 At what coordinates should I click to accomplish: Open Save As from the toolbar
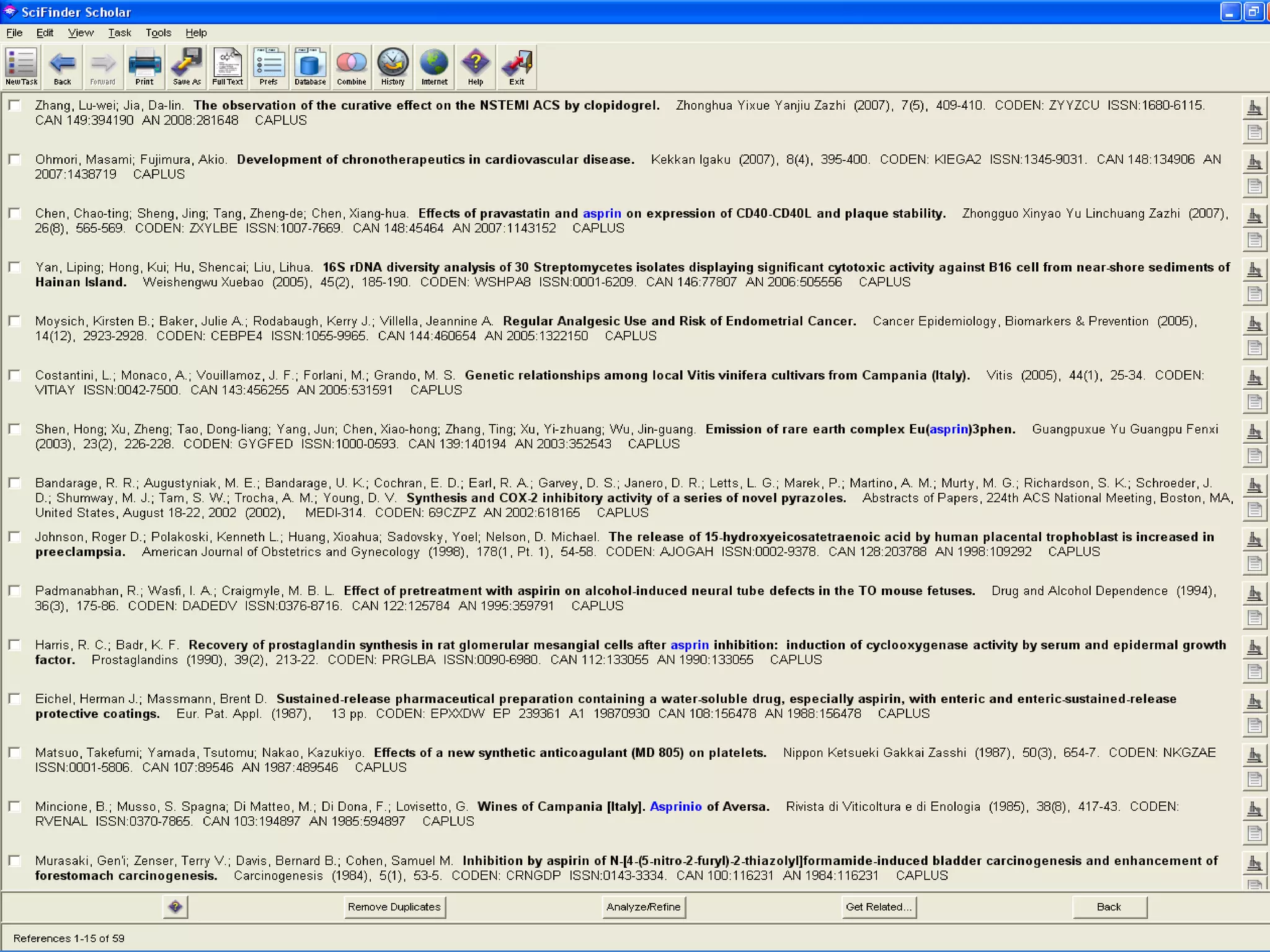186,66
